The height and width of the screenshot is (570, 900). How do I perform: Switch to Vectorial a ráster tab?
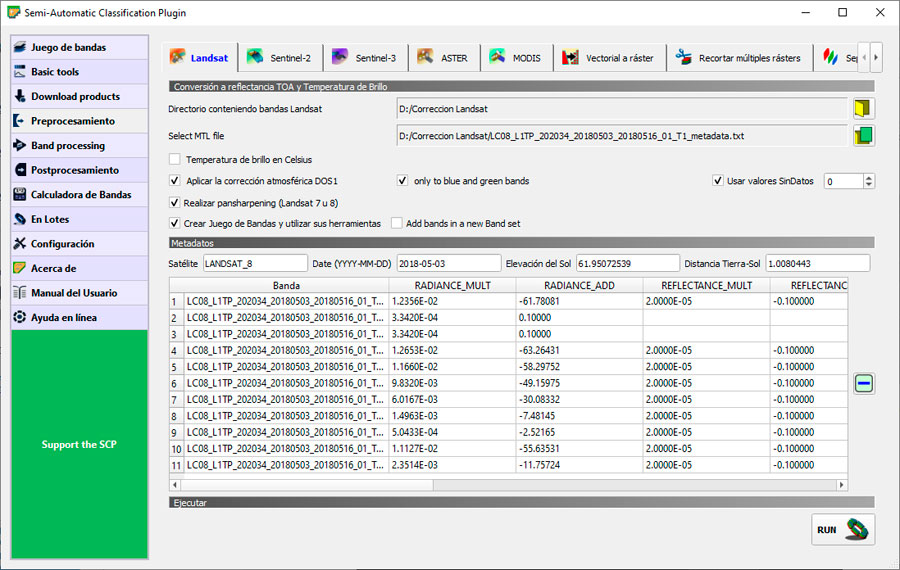[x=609, y=58]
